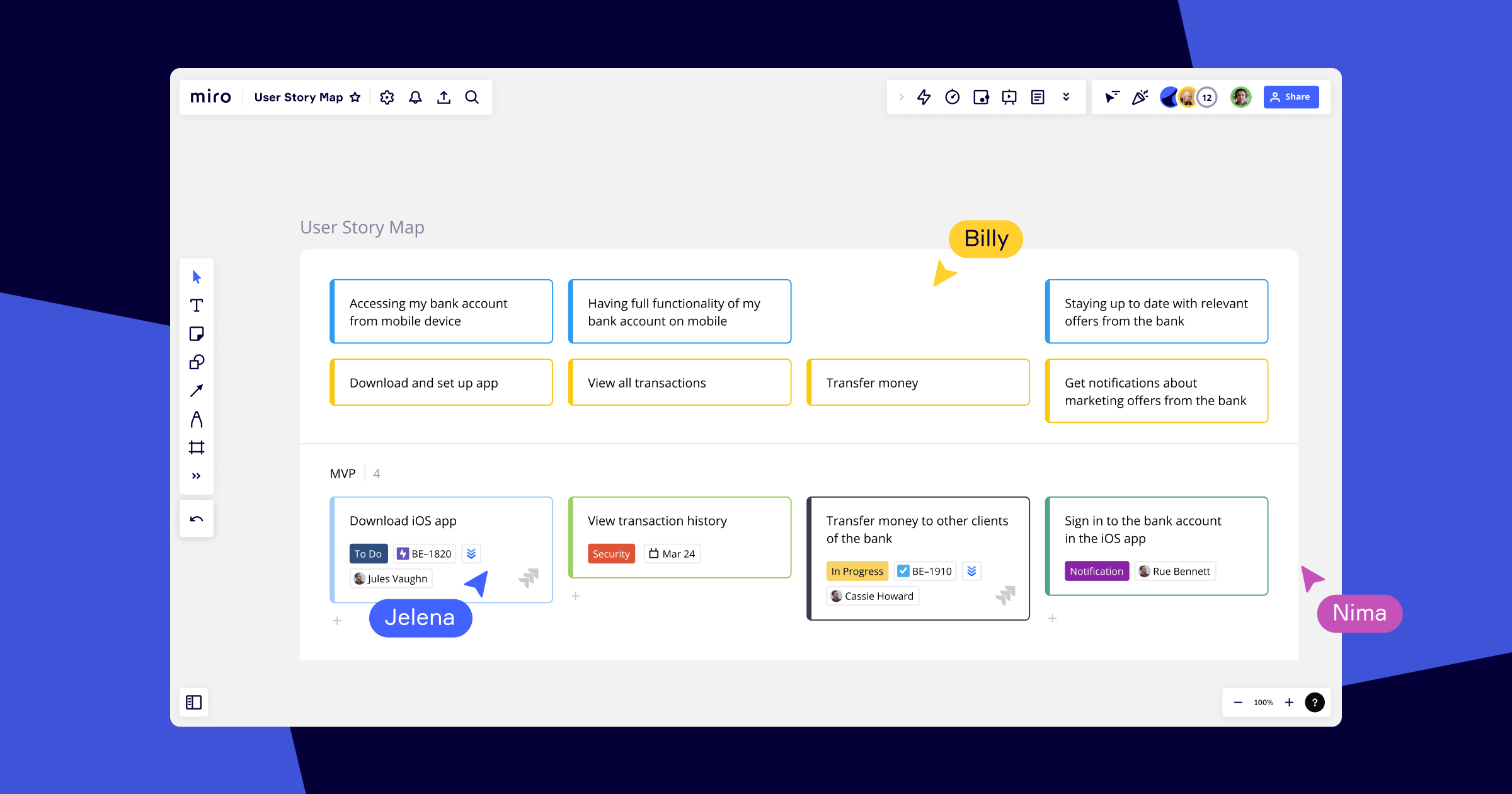
Task: Open the notifications bell
Action: [x=415, y=97]
